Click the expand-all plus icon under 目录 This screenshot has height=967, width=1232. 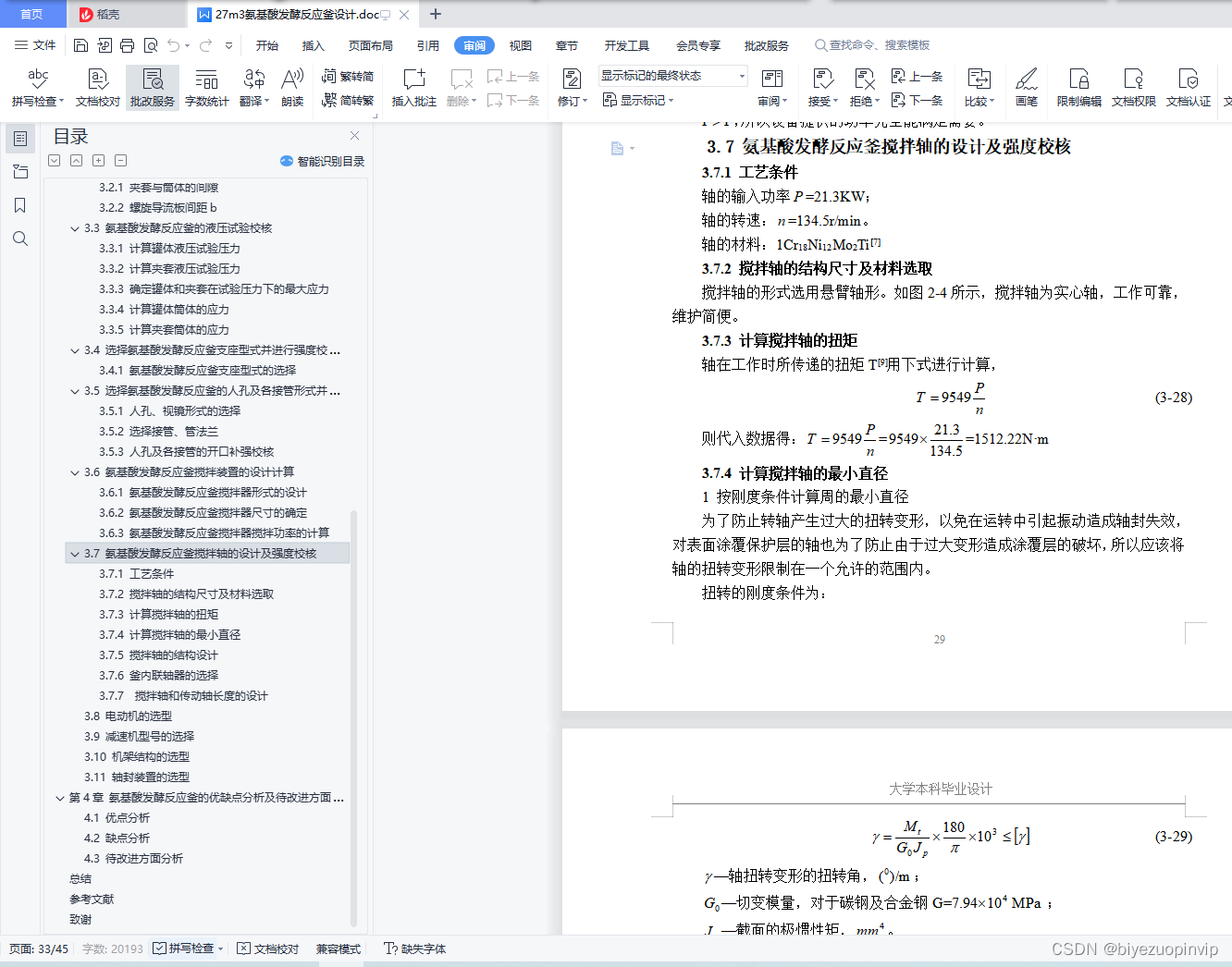(98, 161)
